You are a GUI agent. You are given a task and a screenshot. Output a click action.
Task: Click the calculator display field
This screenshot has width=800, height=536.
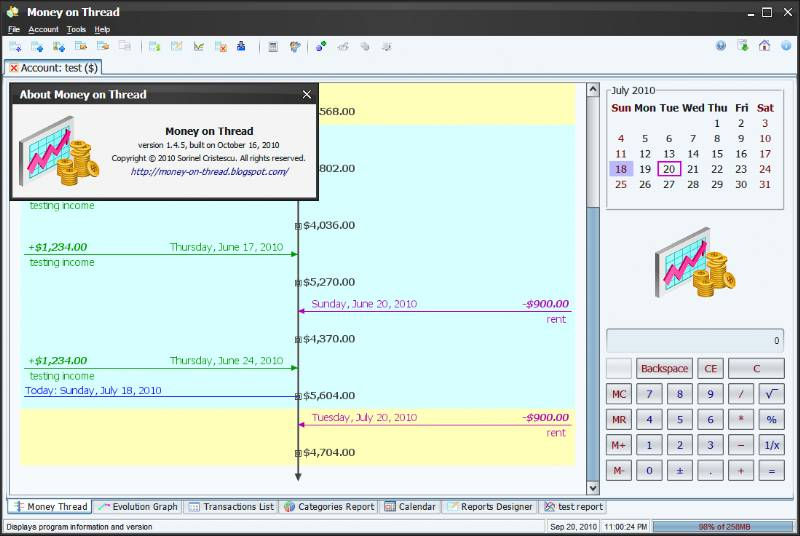(695, 340)
